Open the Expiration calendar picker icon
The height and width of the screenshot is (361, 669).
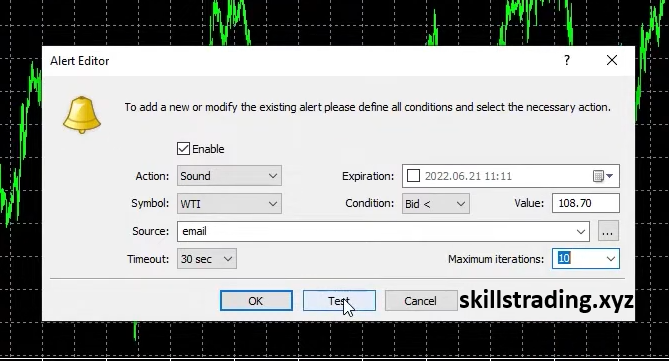(x=603, y=176)
